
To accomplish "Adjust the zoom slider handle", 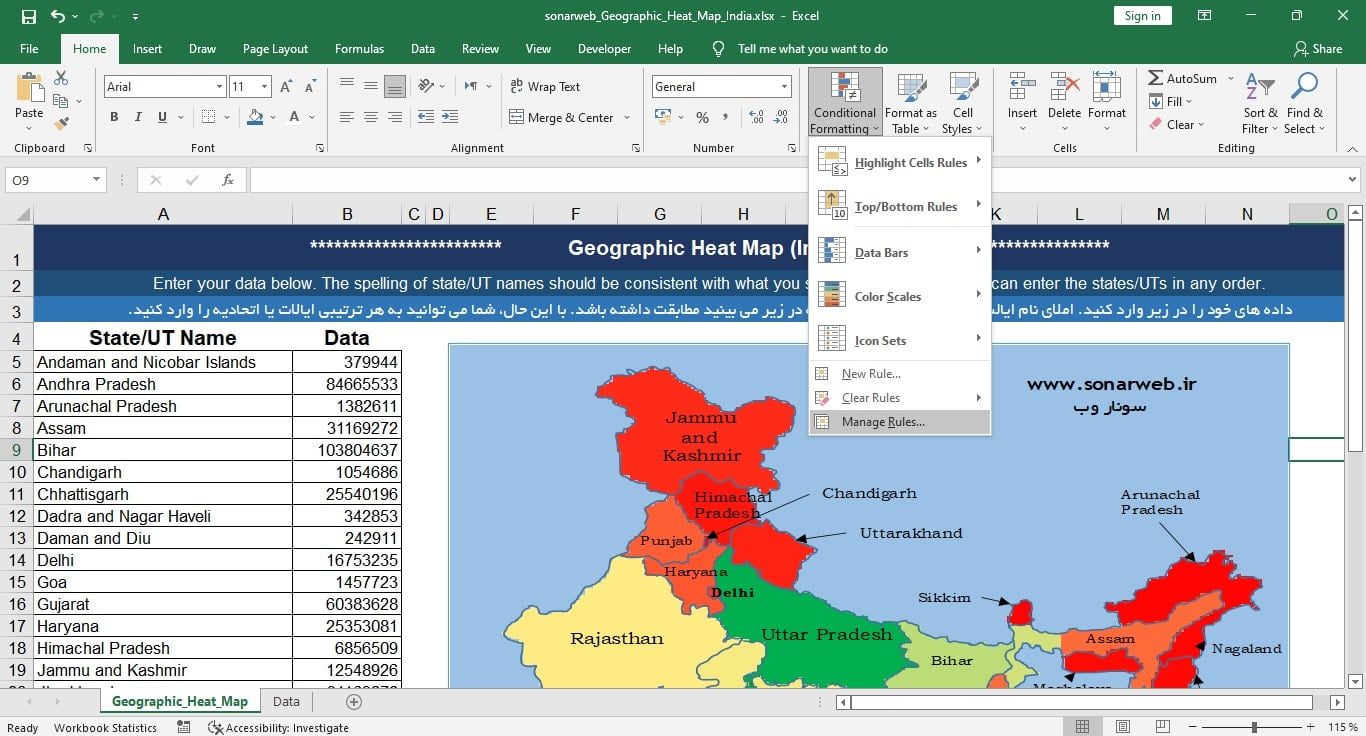I will tap(1254, 727).
